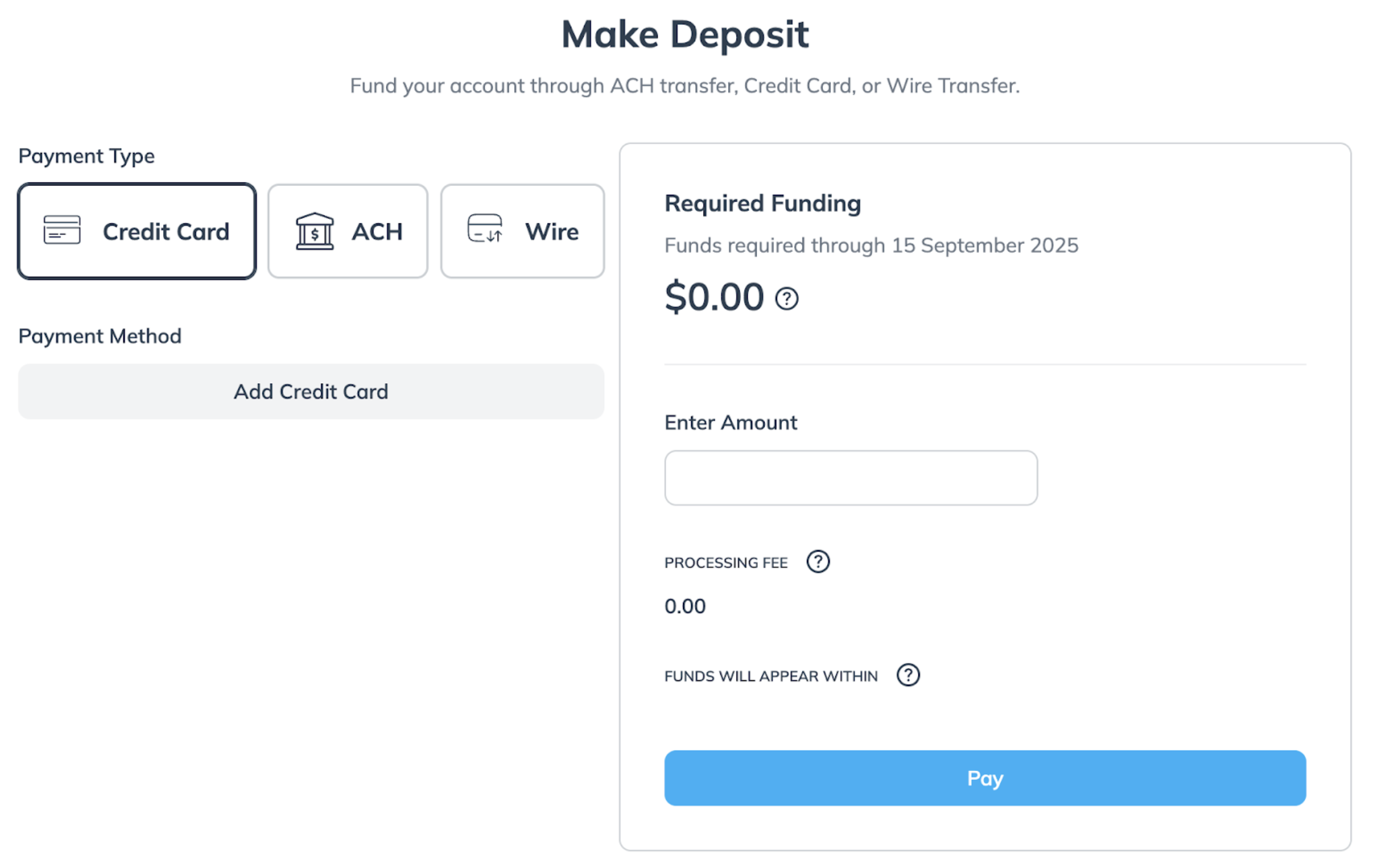Select Credit Card payment type

click(137, 232)
